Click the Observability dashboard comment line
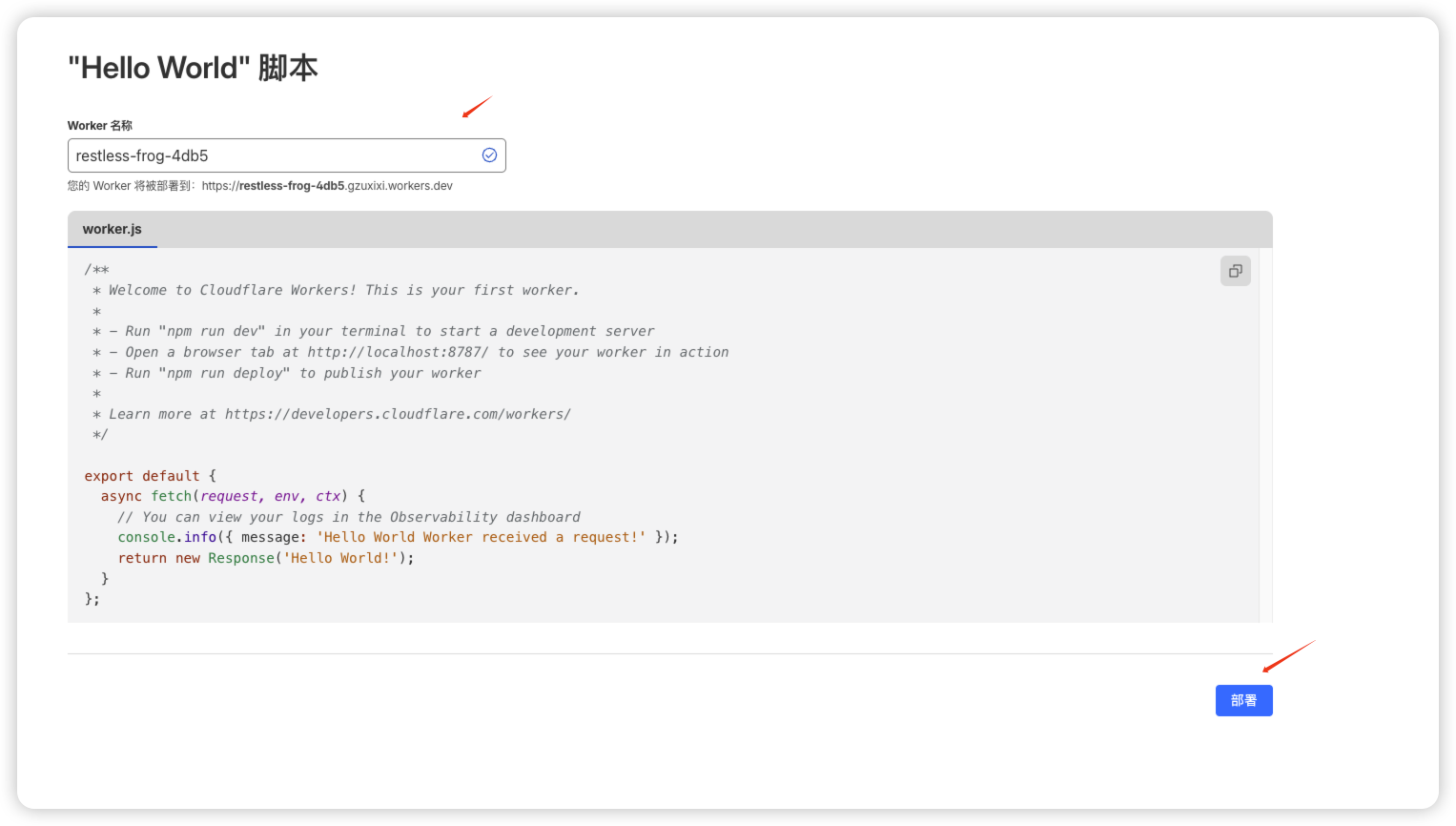 click(x=349, y=517)
